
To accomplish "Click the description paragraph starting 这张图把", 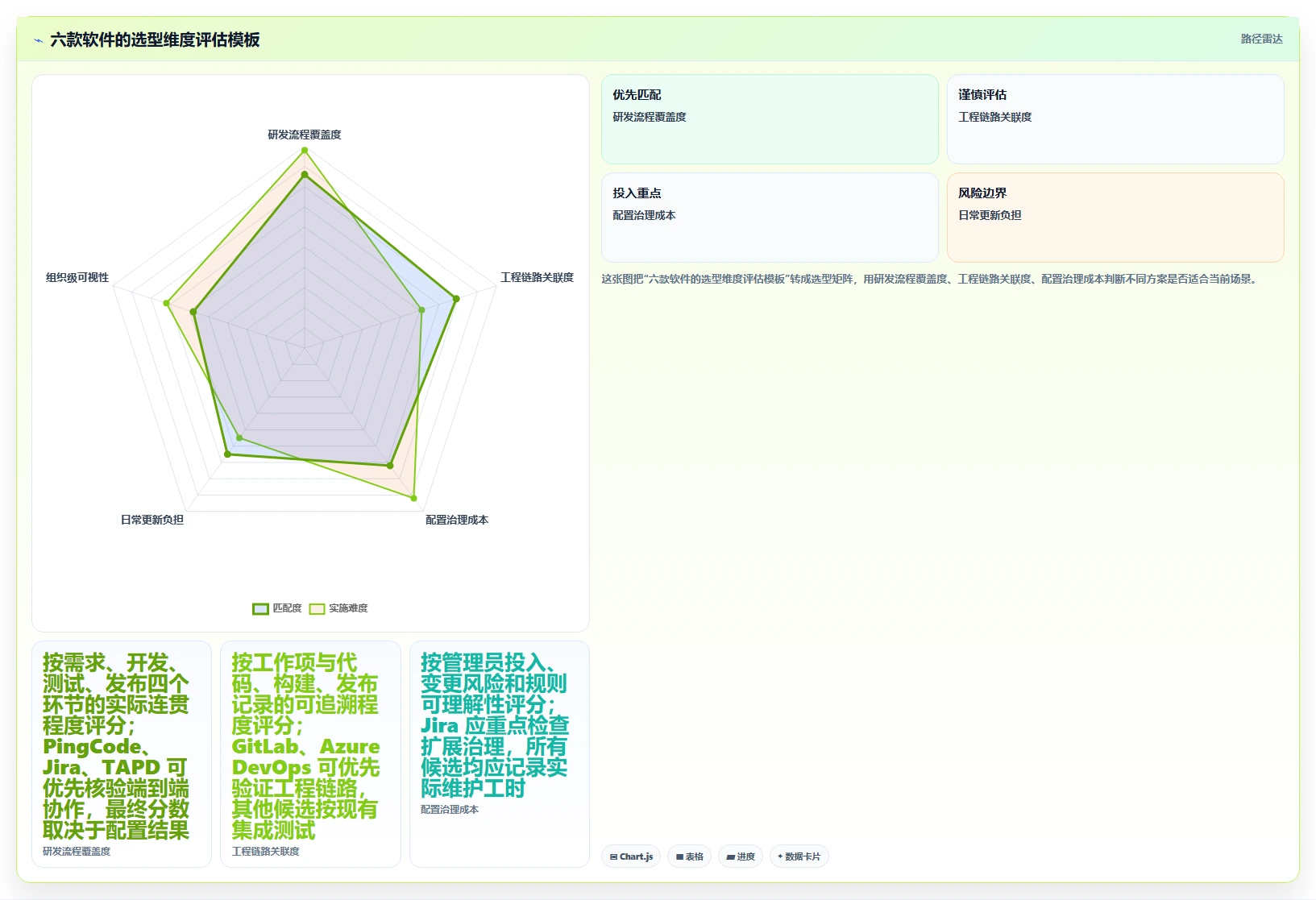I will [931, 279].
